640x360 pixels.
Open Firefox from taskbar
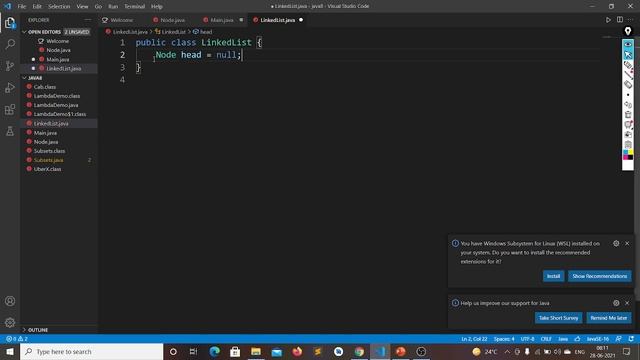pyautogui.click(x=297, y=351)
